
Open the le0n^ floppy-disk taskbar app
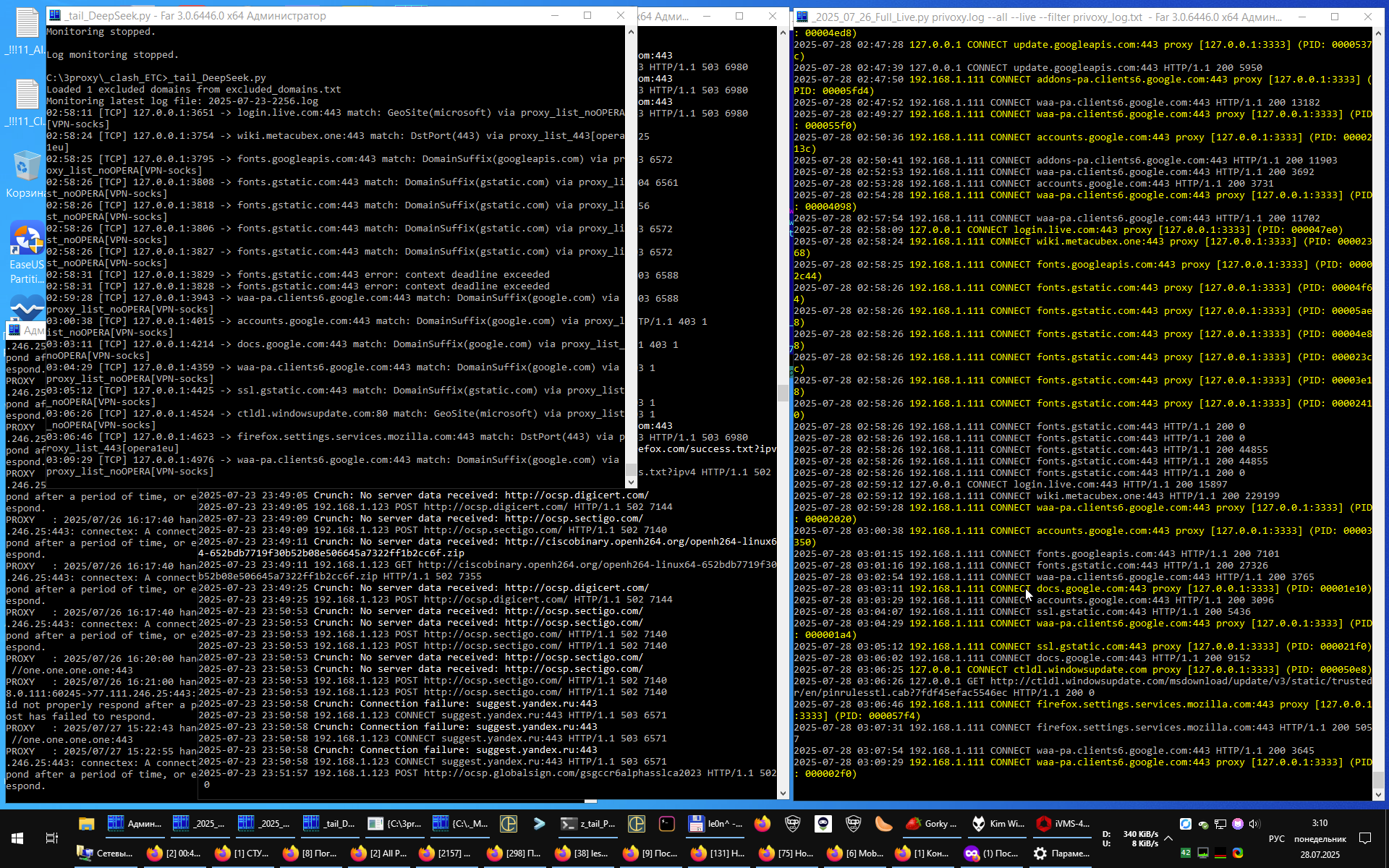click(715, 823)
